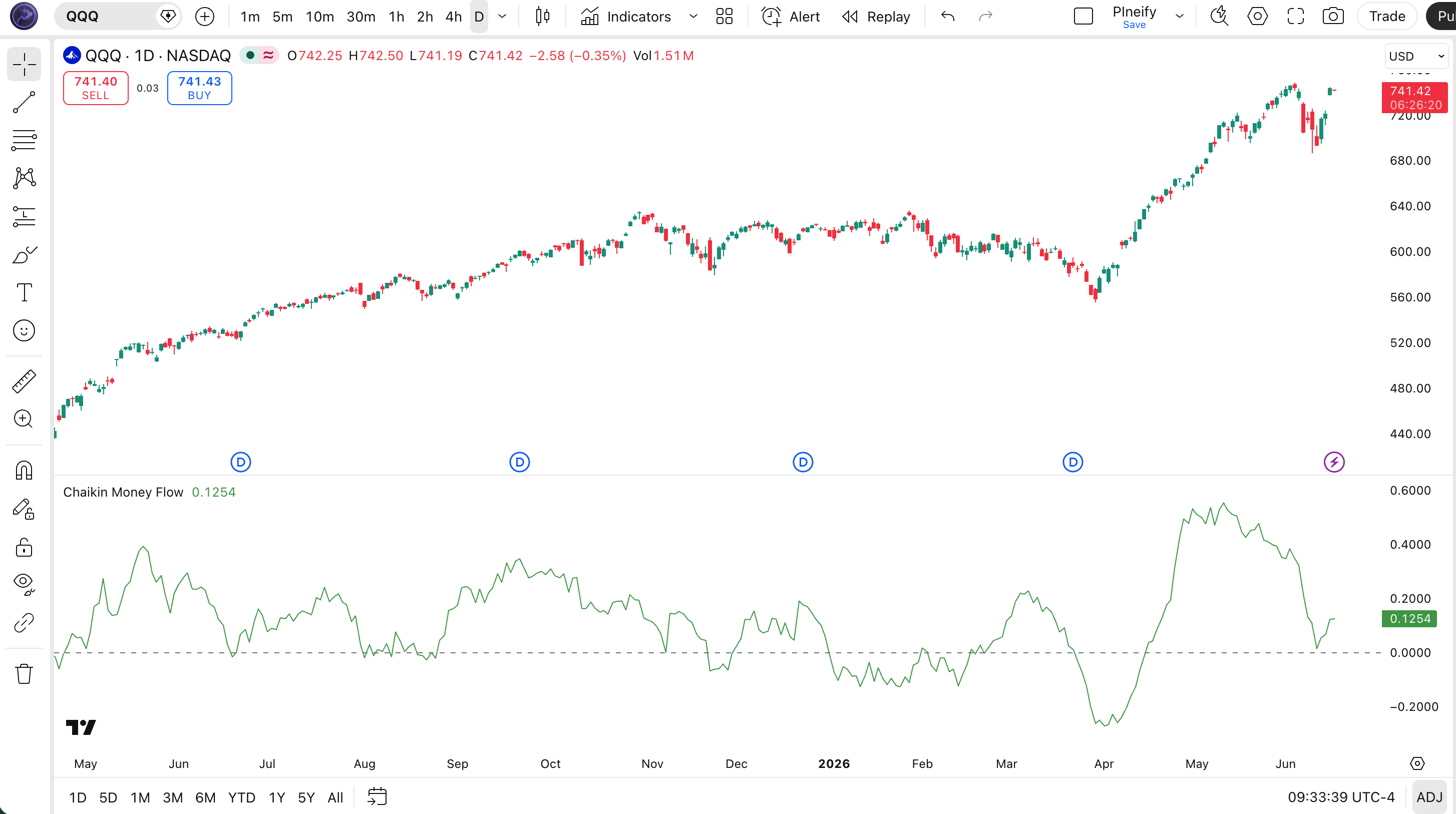Create a new Alert

[x=791, y=17]
